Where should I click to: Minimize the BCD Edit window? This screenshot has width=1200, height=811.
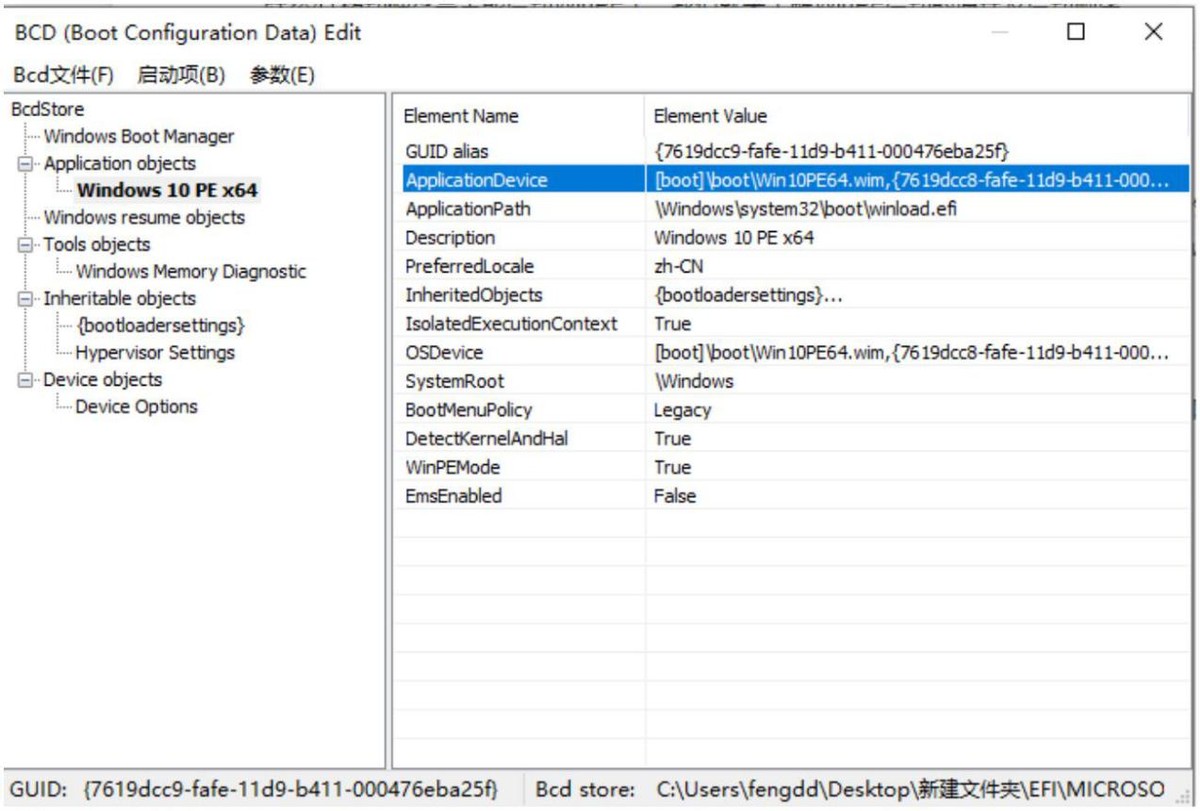pyautogui.click(x=1000, y=32)
